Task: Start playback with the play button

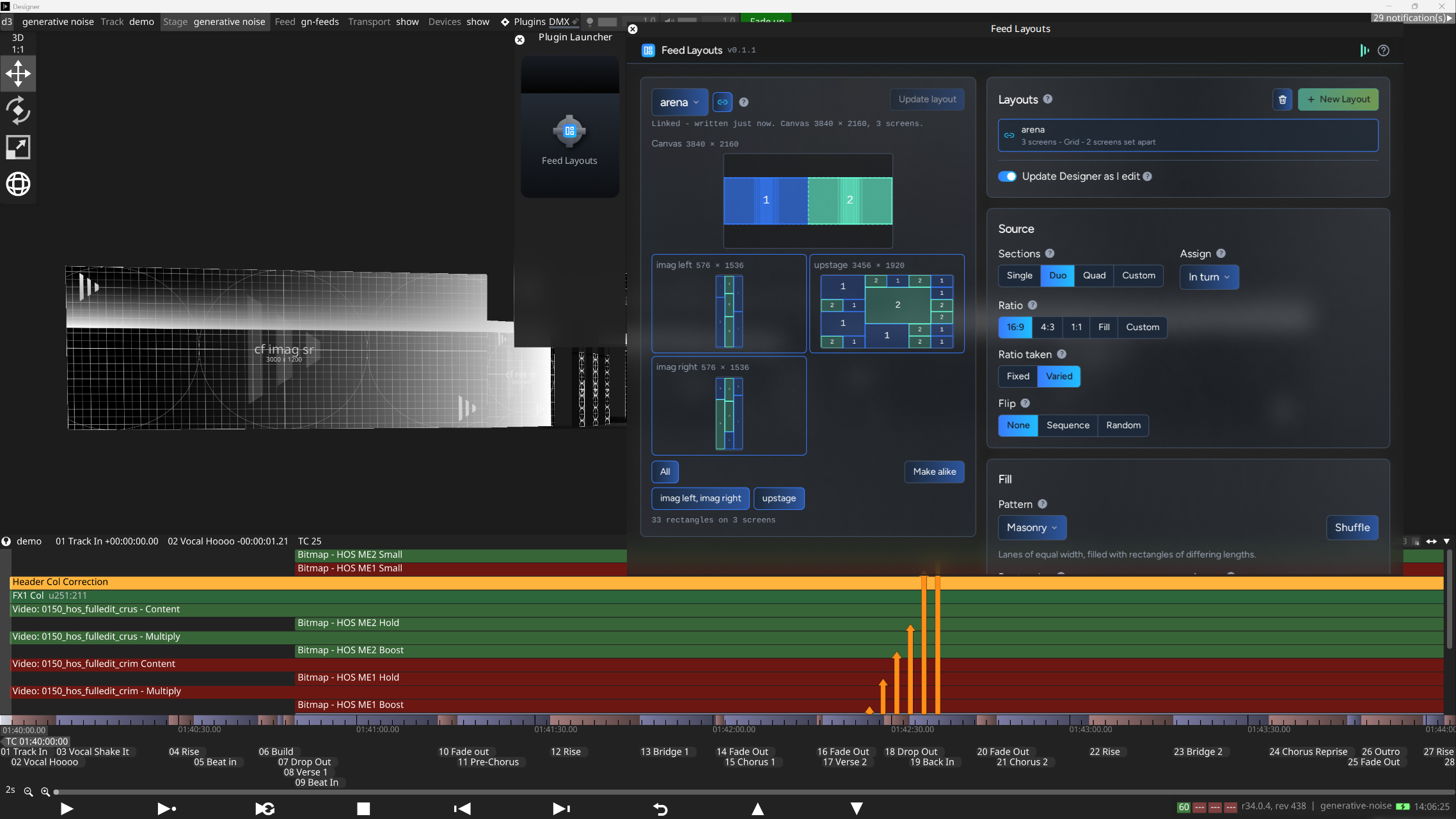Action: [x=67, y=809]
